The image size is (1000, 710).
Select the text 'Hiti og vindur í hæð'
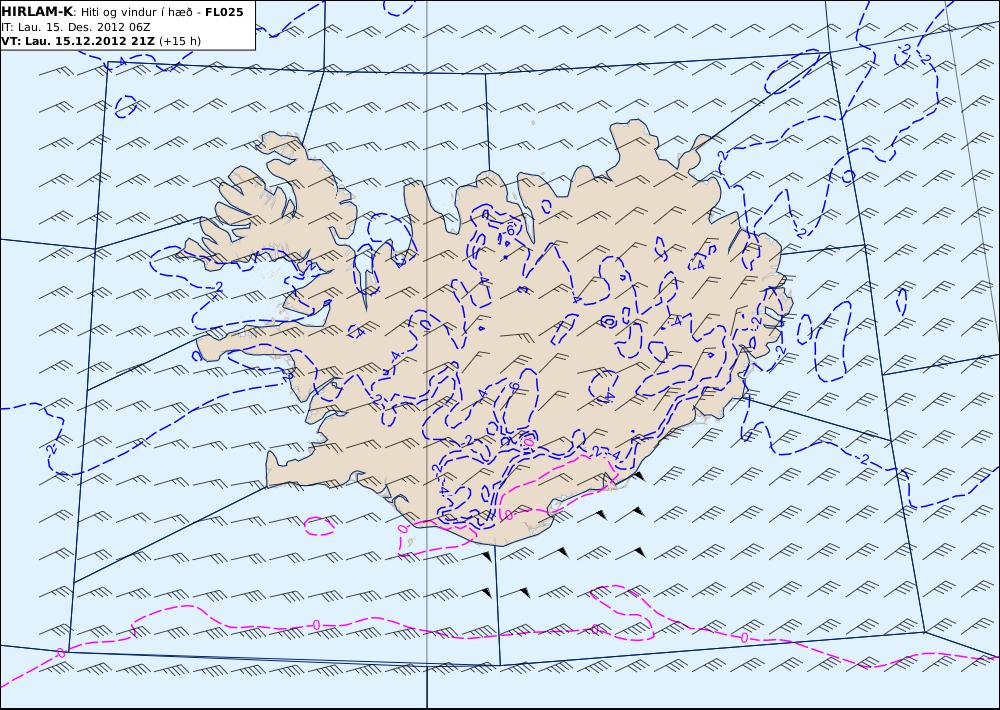(136, 13)
